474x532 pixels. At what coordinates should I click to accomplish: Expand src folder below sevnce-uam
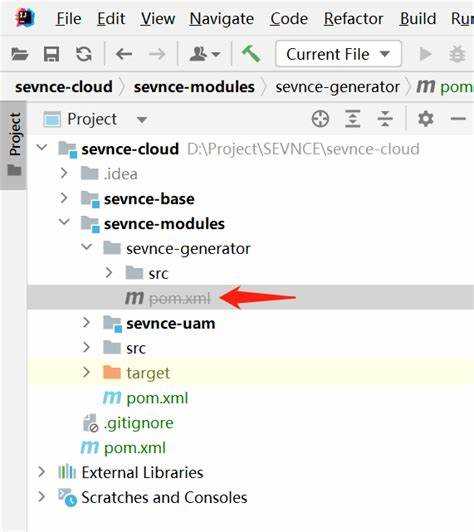pos(86,347)
